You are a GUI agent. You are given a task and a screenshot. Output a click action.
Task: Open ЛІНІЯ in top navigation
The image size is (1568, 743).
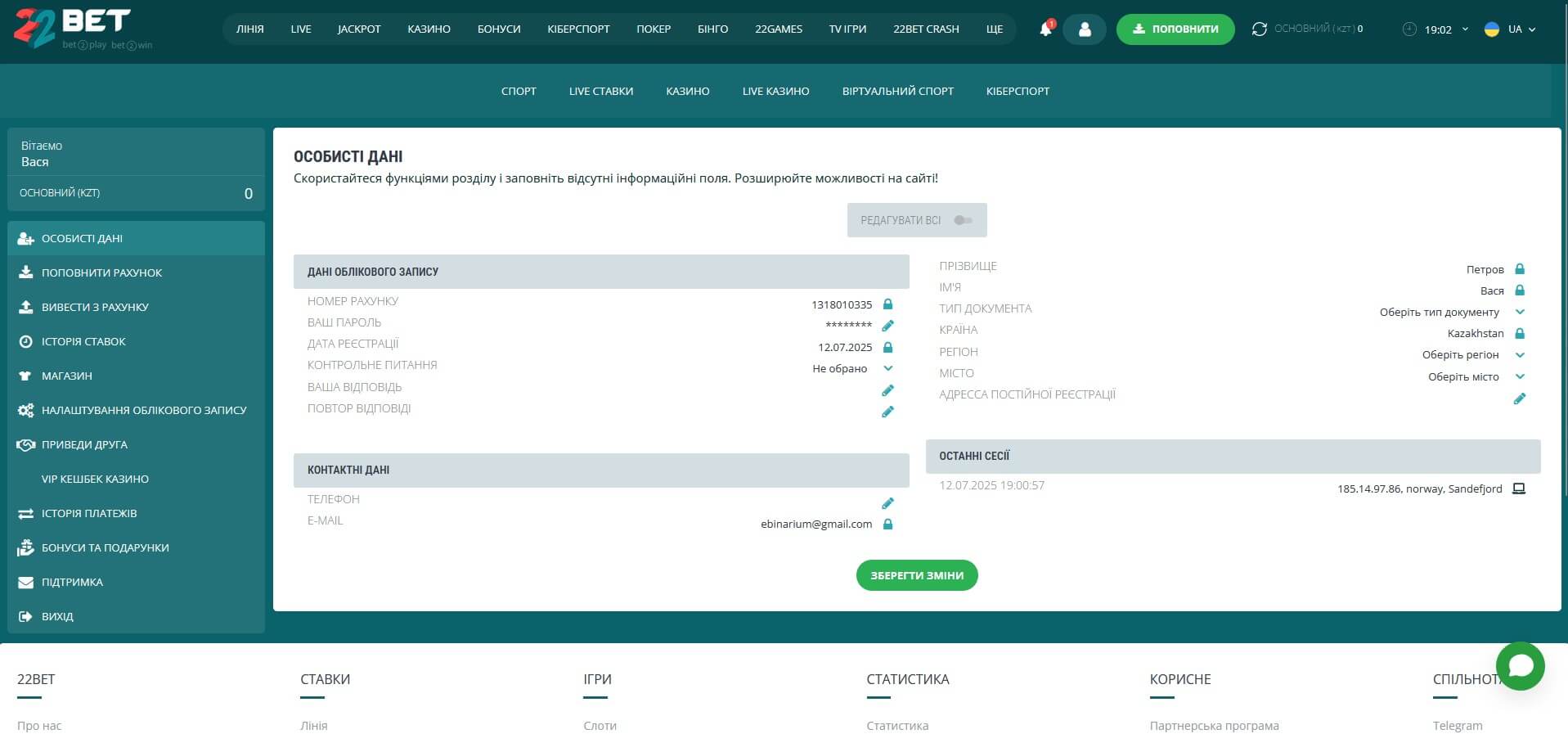click(x=250, y=29)
